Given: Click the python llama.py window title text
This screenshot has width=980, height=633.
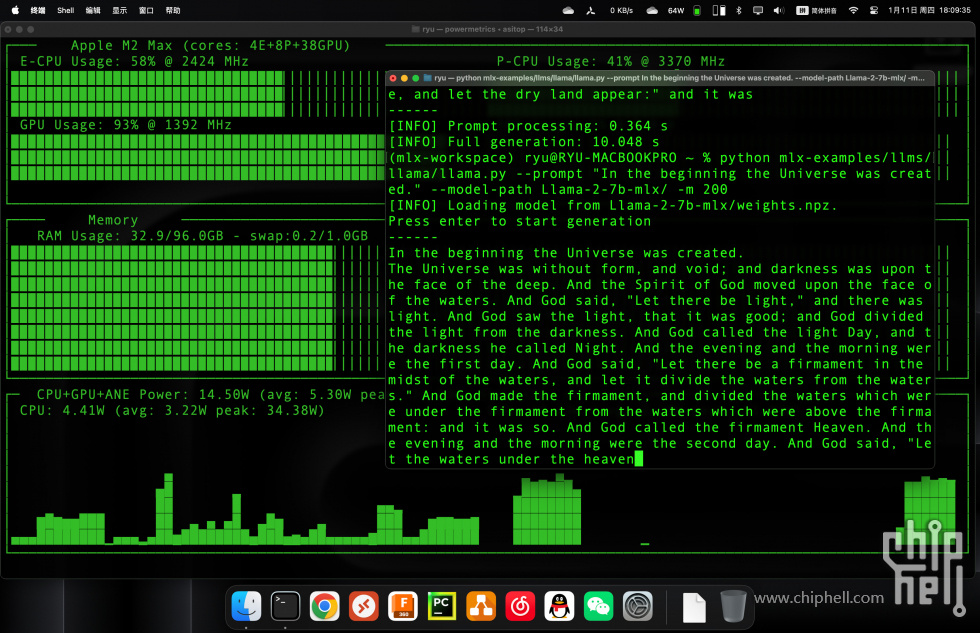Looking at the screenshot, I should coord(679,78).
